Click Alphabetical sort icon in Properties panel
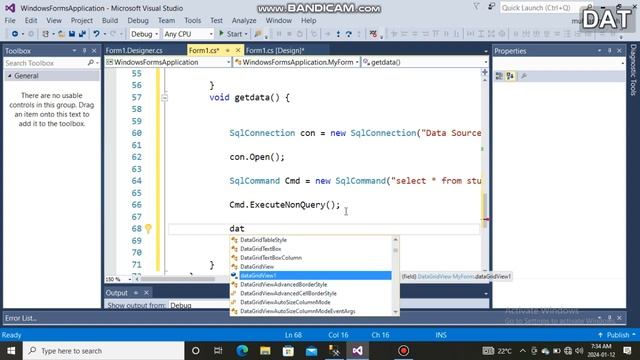640x360 pixels. [510, 76]
